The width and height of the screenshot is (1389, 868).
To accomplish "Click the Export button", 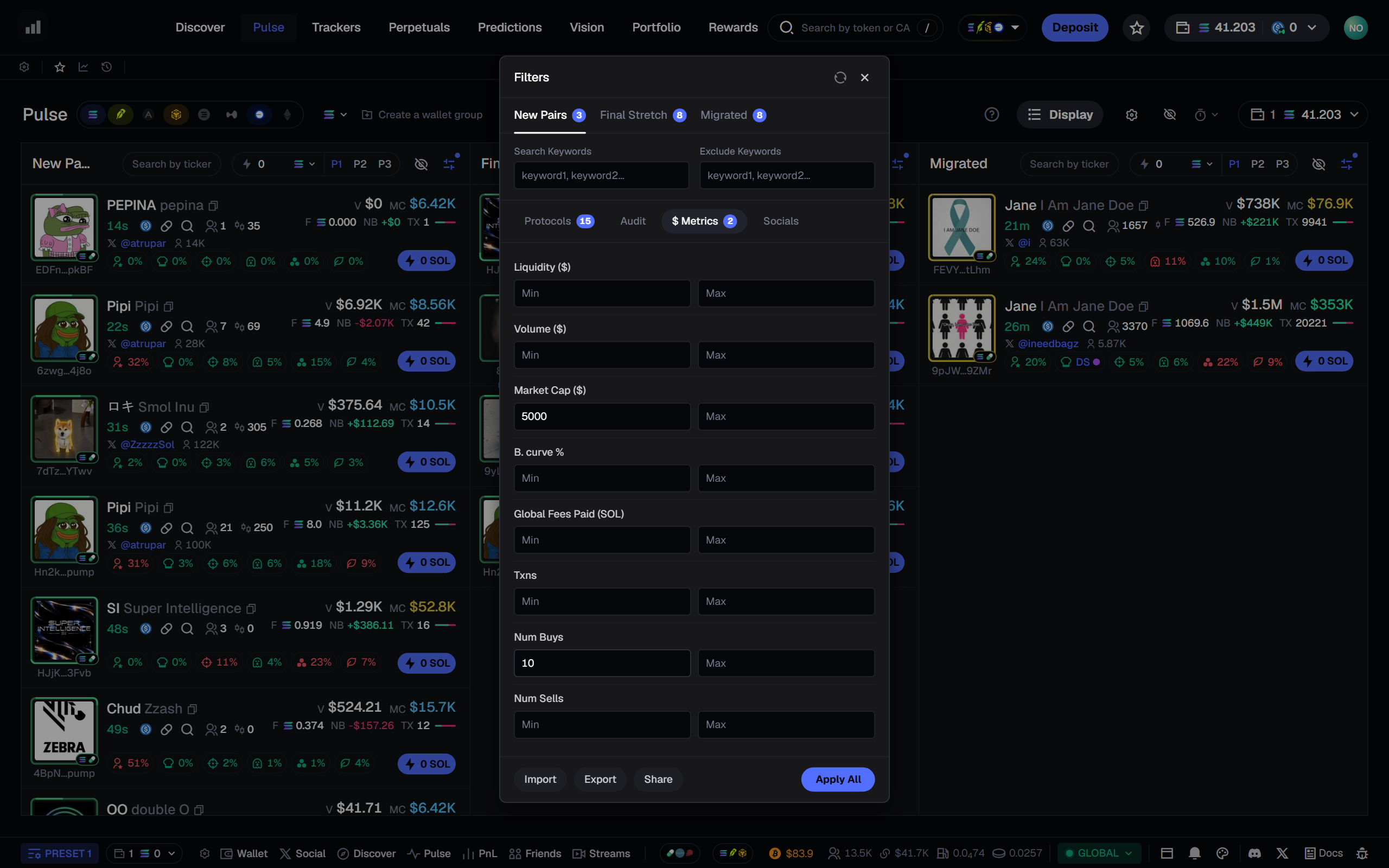I will 600,779.
